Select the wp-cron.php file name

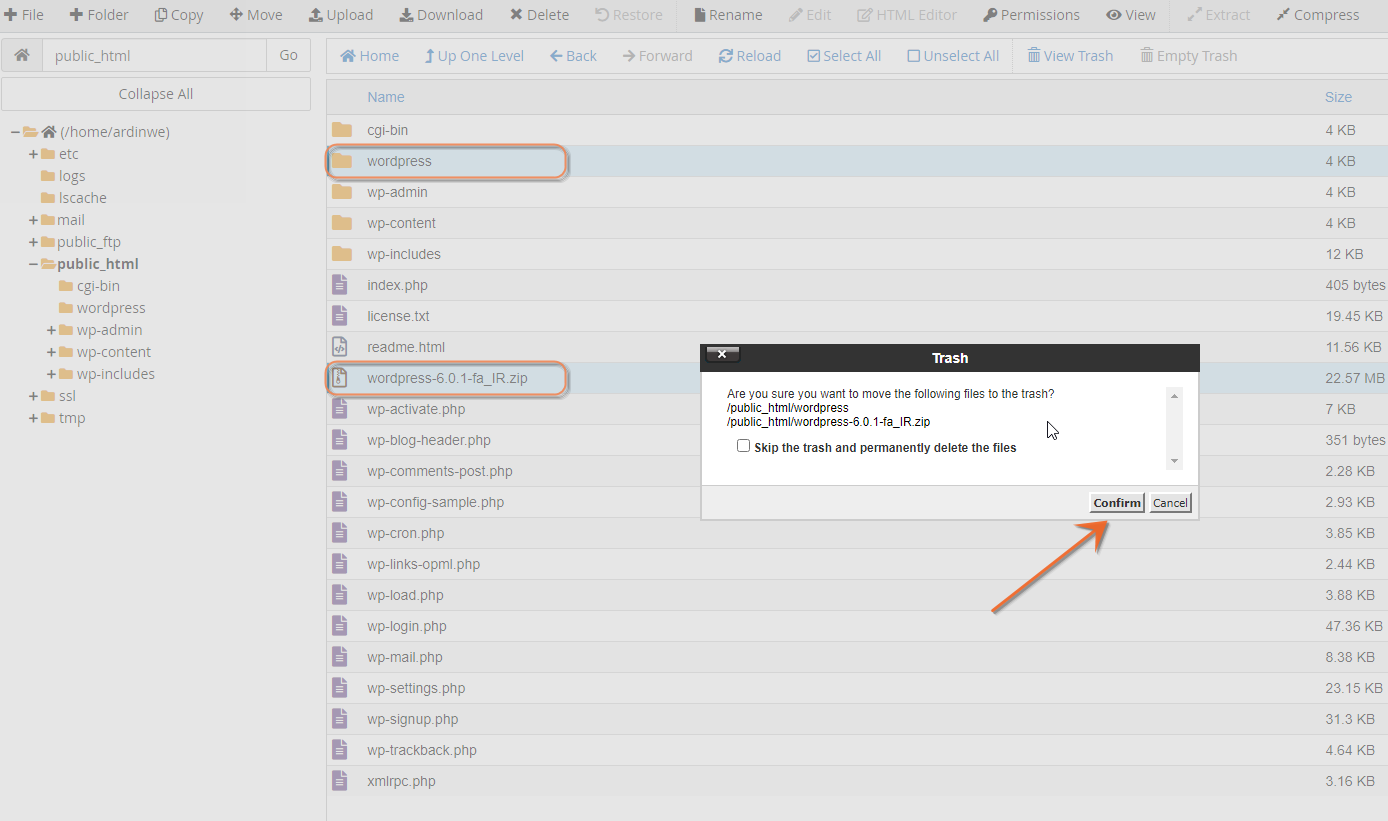[405, 533]
